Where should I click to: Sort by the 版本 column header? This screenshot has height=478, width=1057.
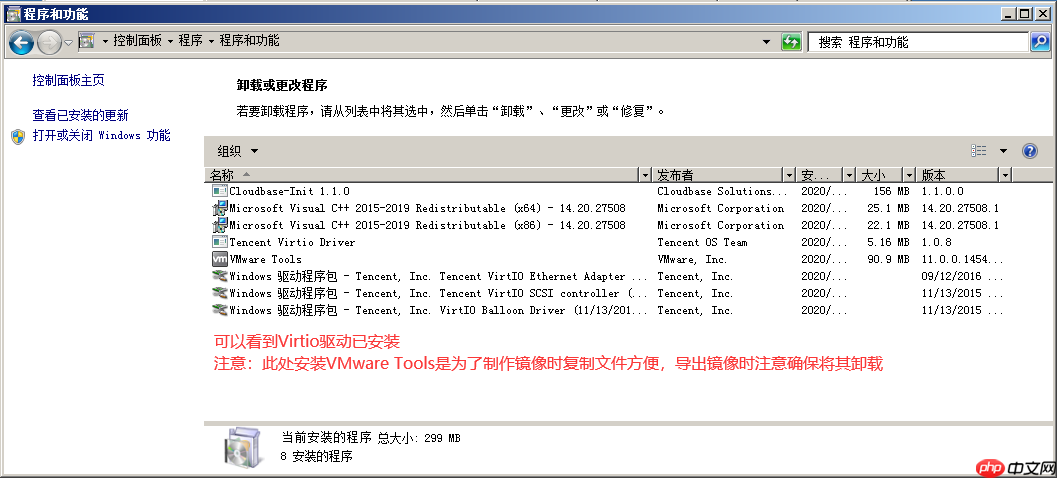[x=957, y=175]
